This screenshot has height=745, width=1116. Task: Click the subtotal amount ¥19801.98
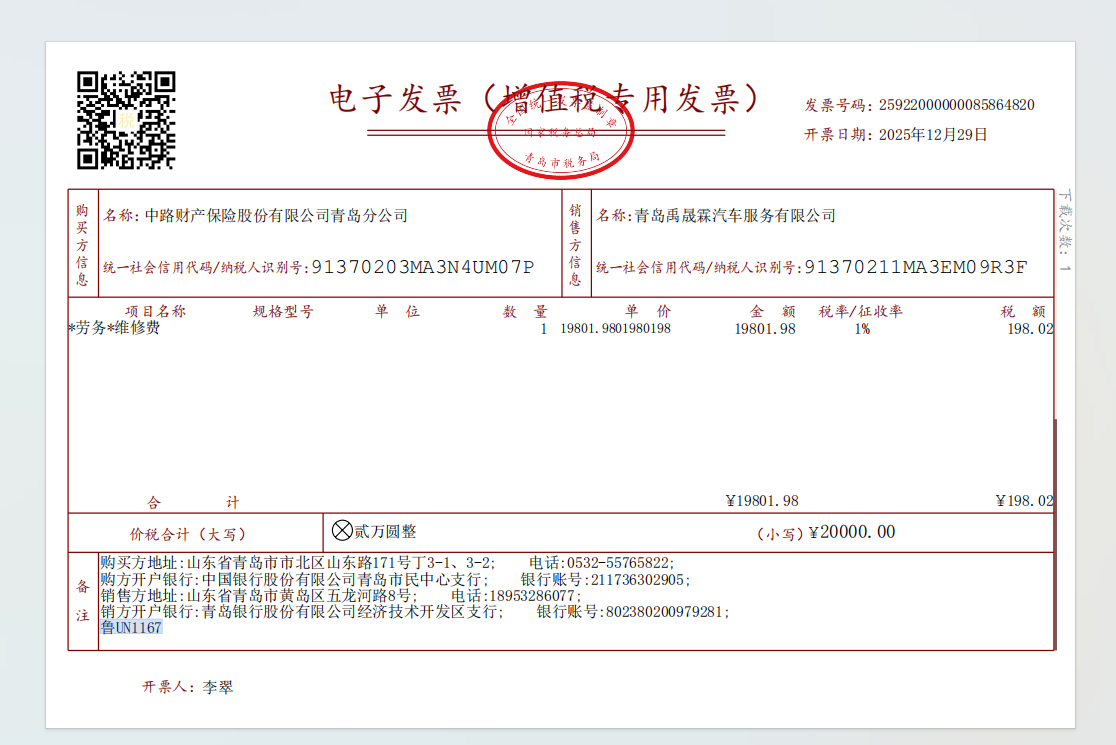pyautogui.click(x=761, y=501)
